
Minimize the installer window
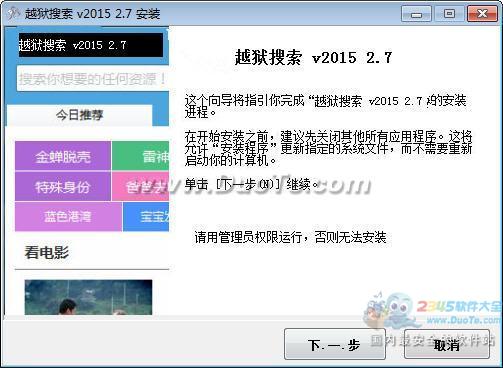pyautogui.click(x=416, y=14)
